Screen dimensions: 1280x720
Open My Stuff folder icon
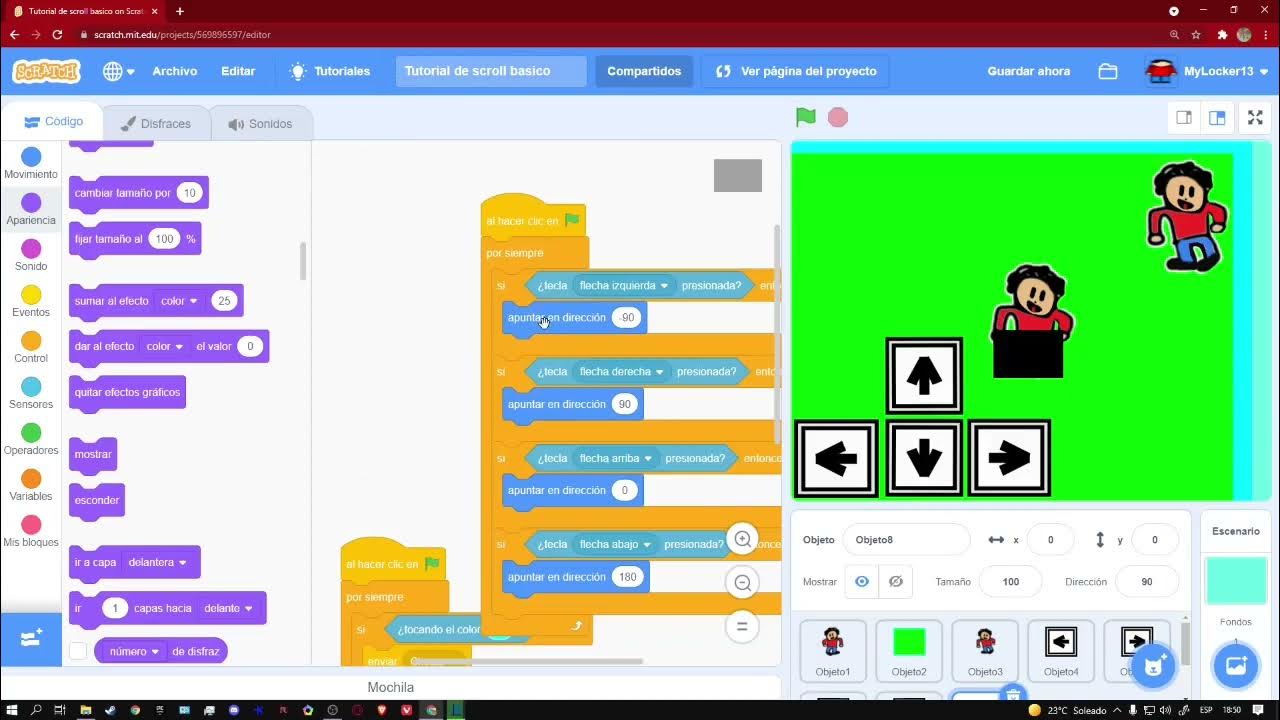click(x=1107, y=71)
